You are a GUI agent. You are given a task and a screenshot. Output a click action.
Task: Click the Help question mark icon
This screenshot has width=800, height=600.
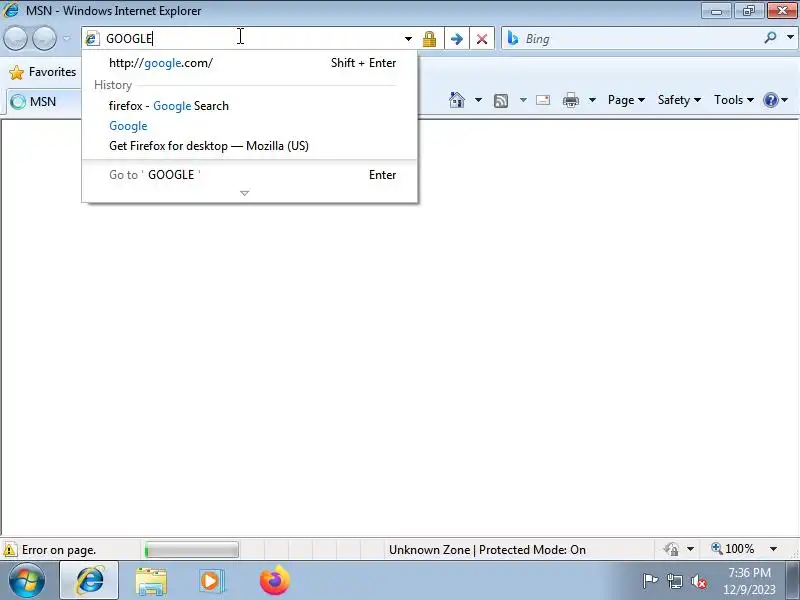(770, 100)
